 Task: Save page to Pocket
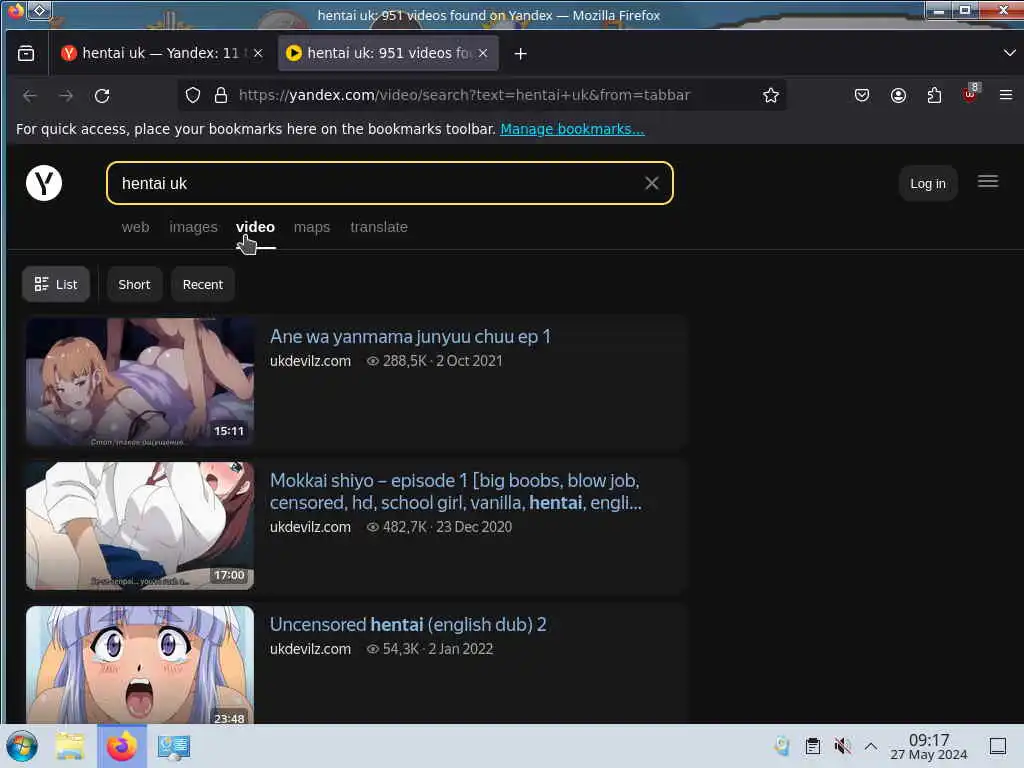(x=861, y=95)
